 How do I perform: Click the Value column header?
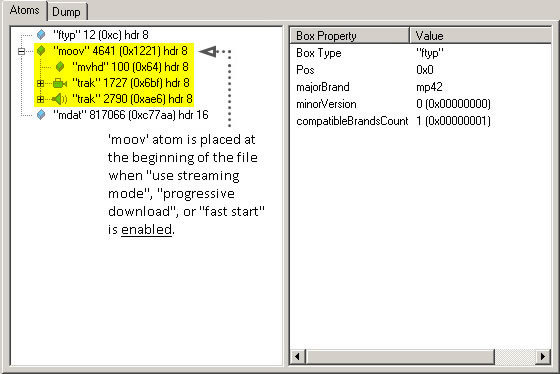click(480, 36)
